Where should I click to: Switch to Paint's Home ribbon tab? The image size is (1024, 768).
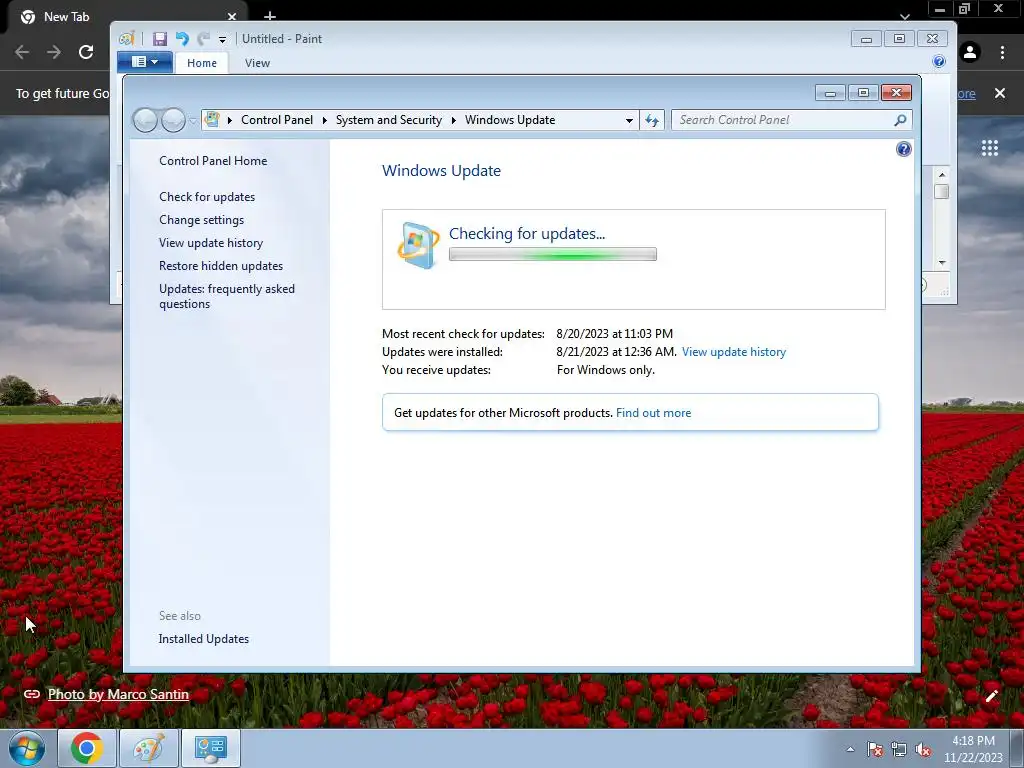click(202, 63)
